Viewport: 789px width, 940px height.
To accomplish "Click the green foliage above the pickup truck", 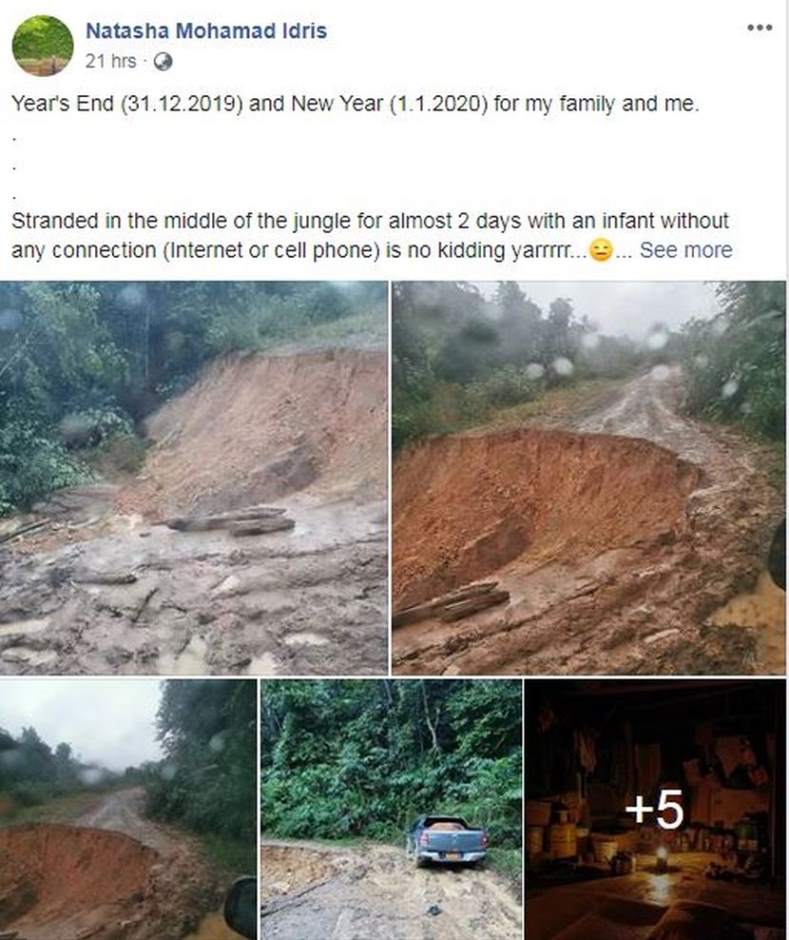I will point(391,755).
